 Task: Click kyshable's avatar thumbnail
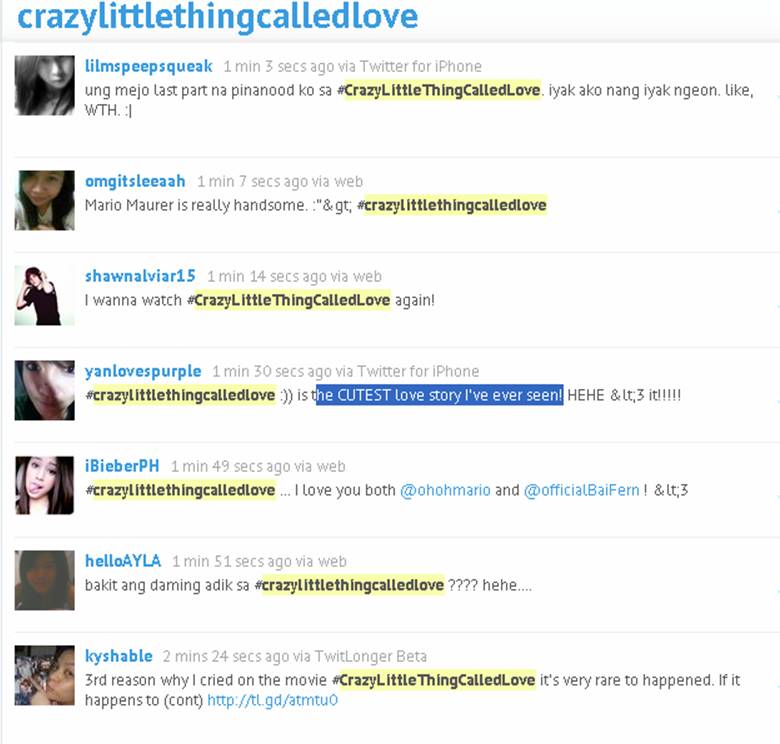pos(45,675)
